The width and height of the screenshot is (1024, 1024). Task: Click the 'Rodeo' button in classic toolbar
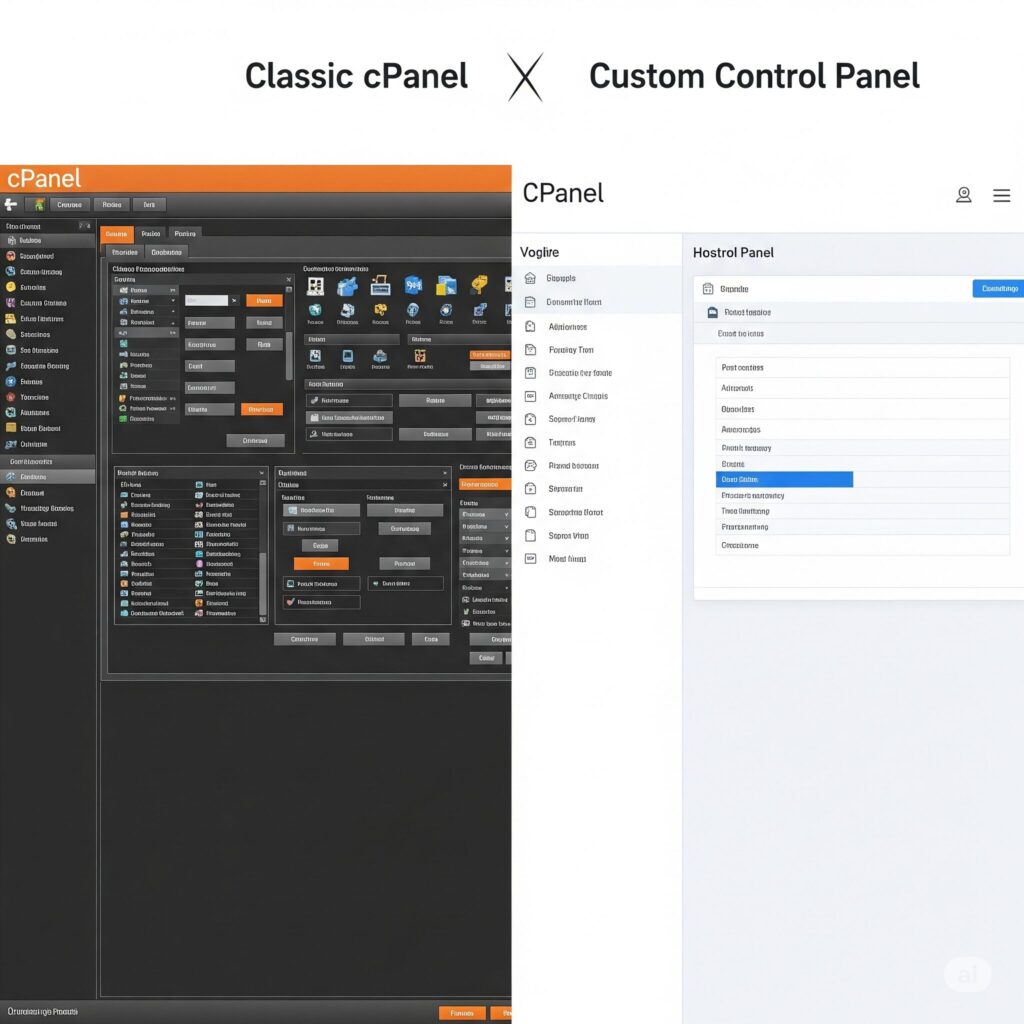pyautogui.click(x=112, y=204)
